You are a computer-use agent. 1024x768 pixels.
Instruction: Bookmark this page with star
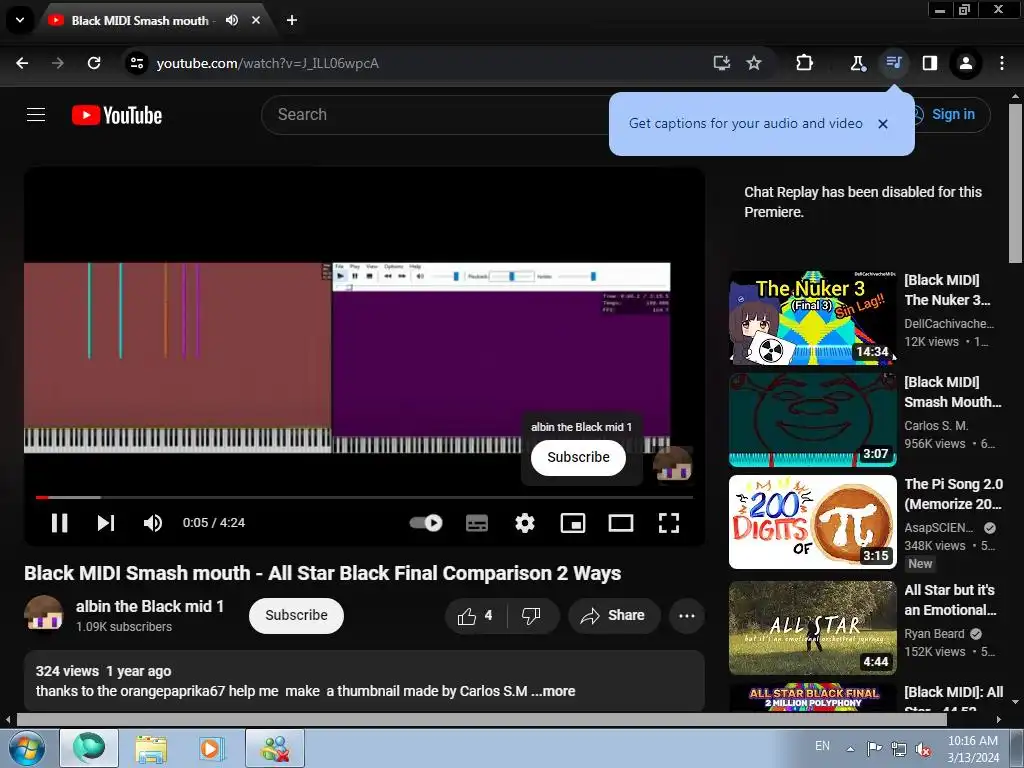point(754,63)
